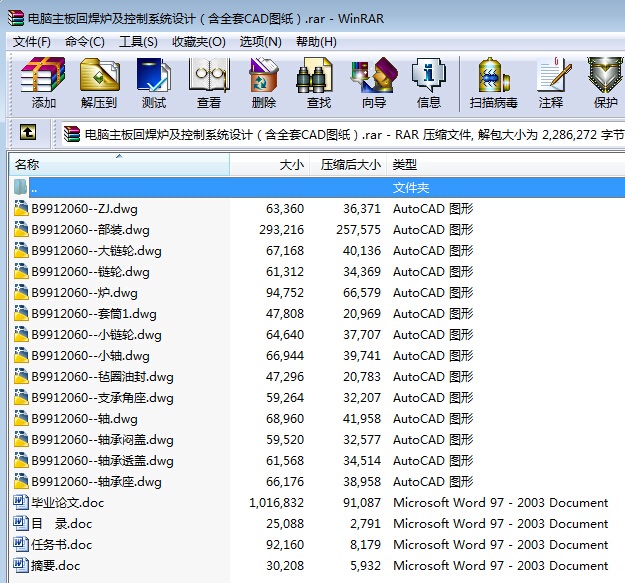Open the 命令(C) menu
This screenshot has width=625, height=583.
[x=85, y=41]
